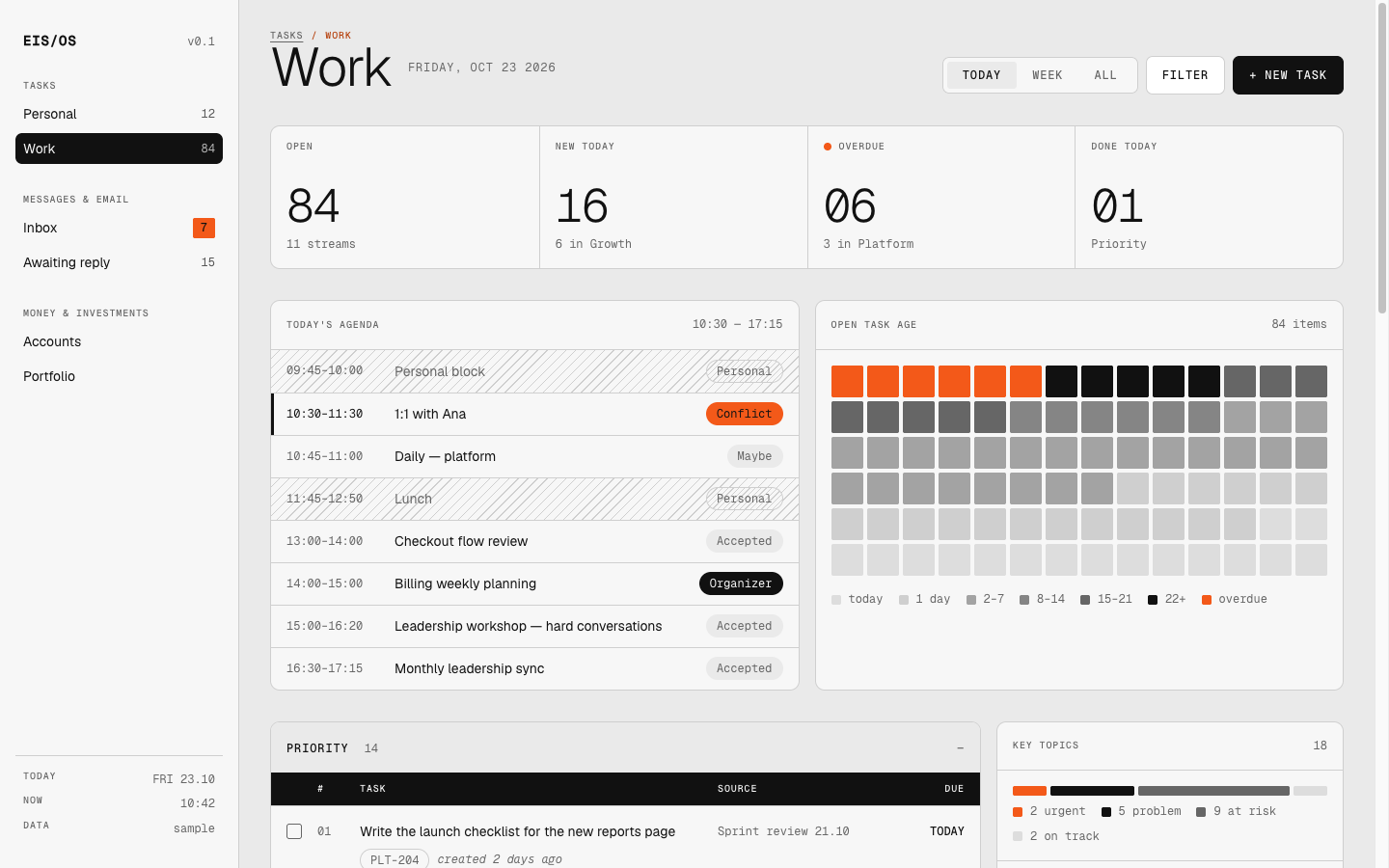Follow the Tasks breadcrumb link

tap(286, 36)
